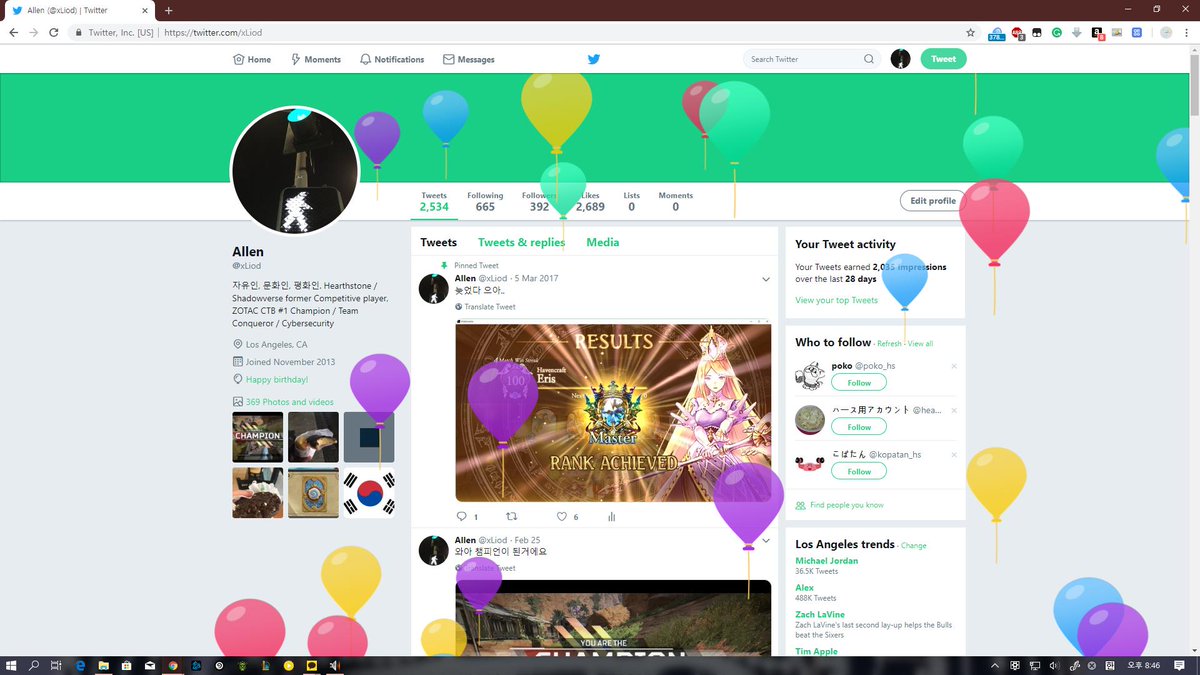Click Find people you know

coord(847,505)
